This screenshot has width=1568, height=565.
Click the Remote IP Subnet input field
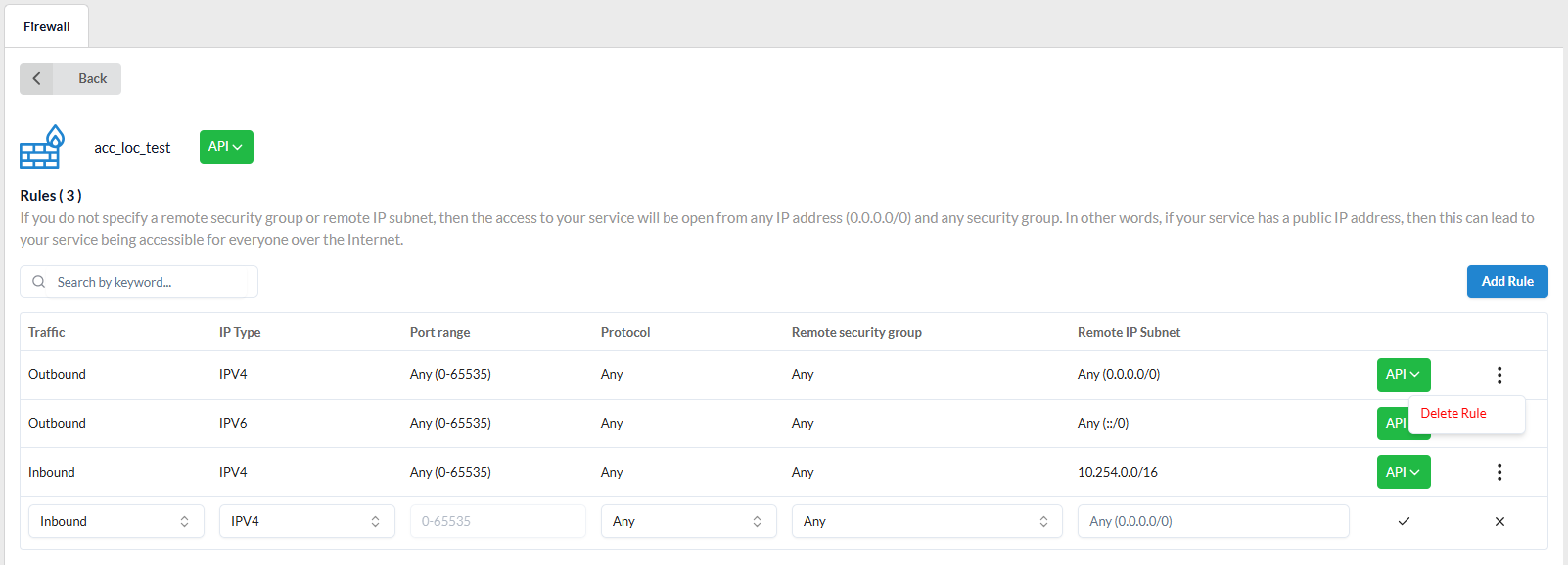click(x=1213, y=522)
